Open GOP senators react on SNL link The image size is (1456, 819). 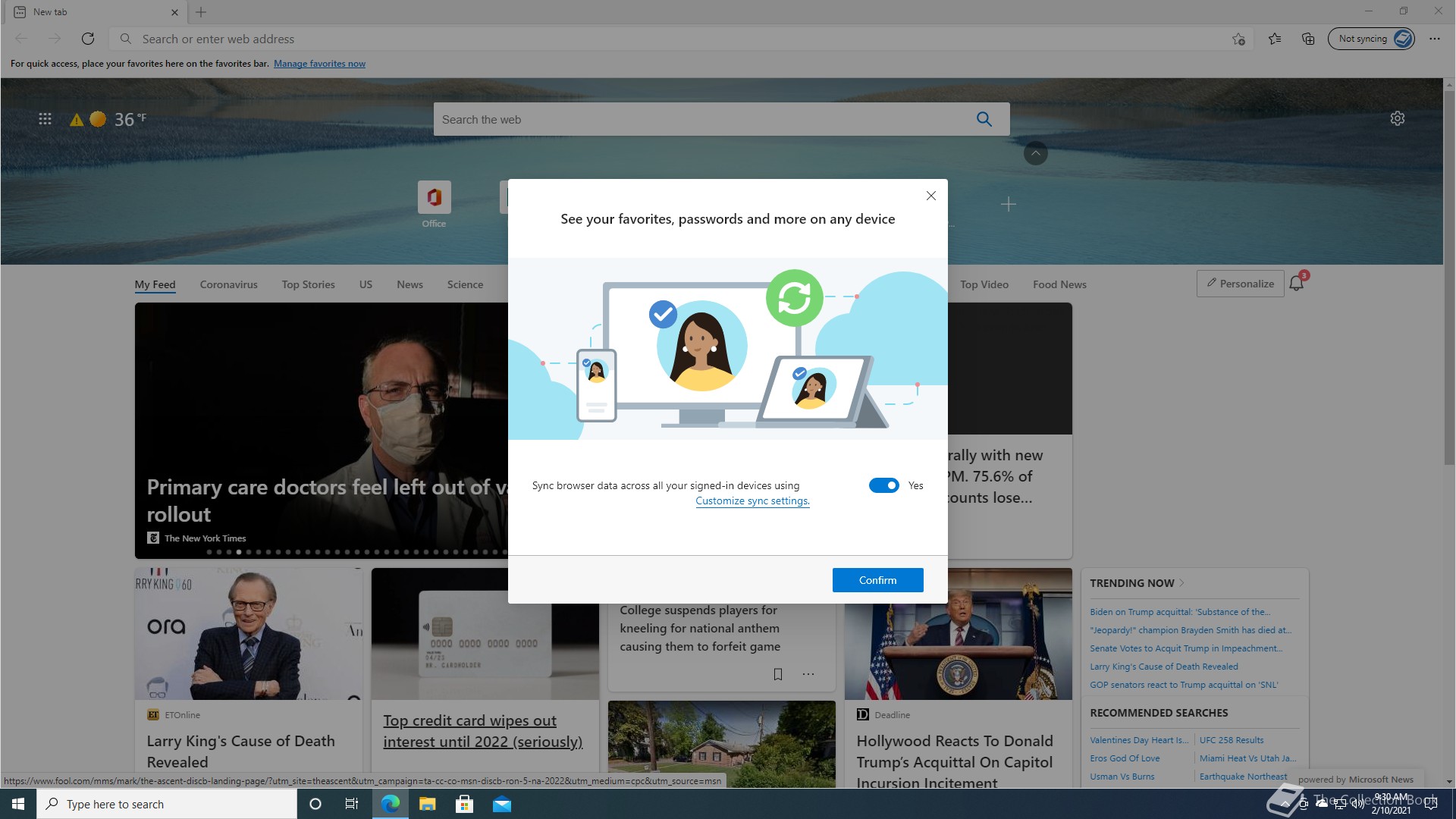1184,685
